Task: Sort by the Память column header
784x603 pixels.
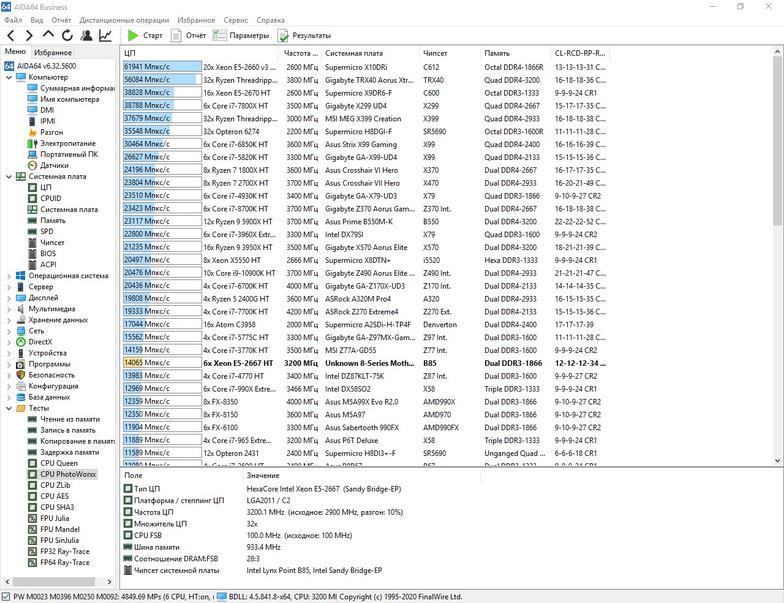Action: [516, 53]
